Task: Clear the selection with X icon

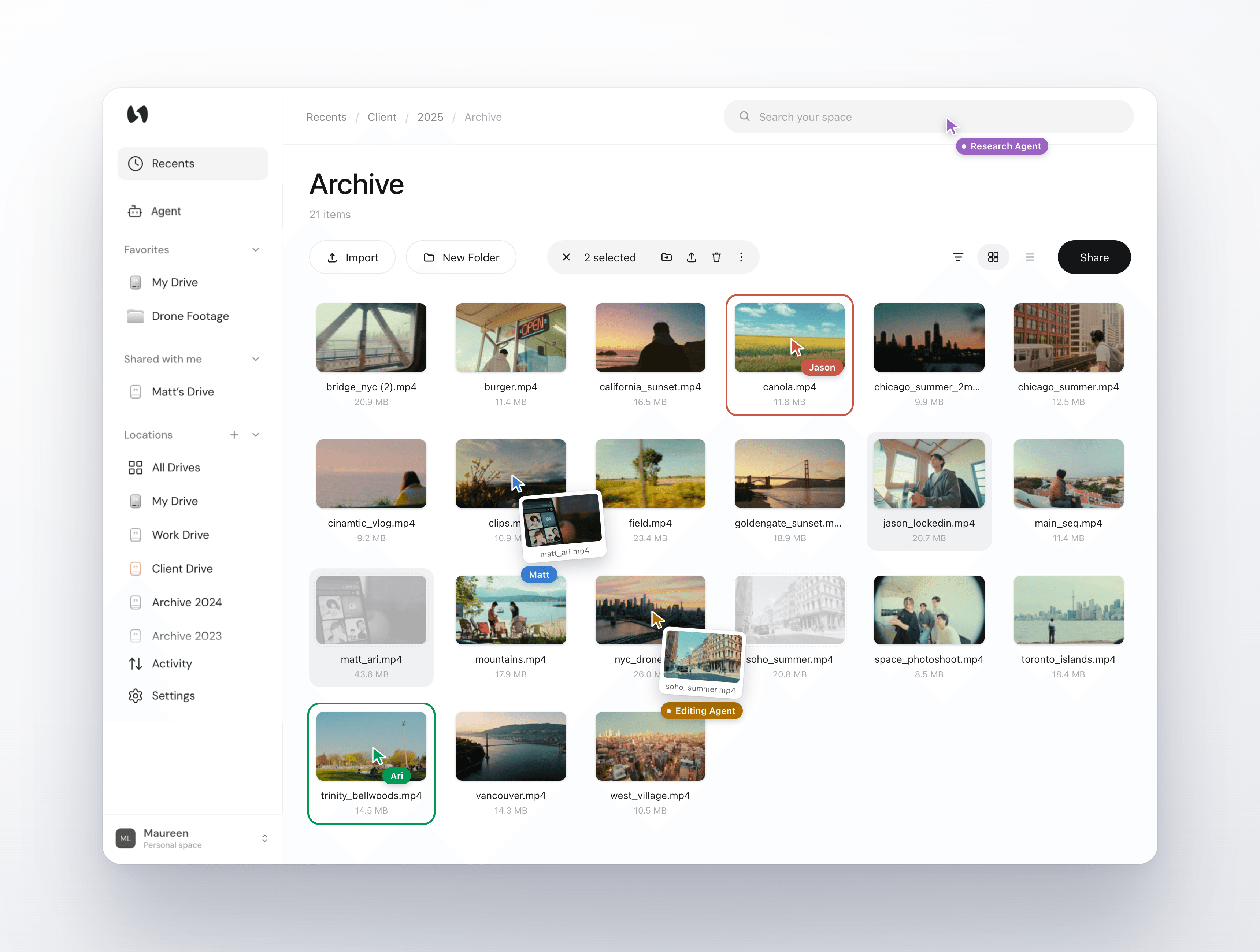Action: pyautogui.click(x=566, y=257)
